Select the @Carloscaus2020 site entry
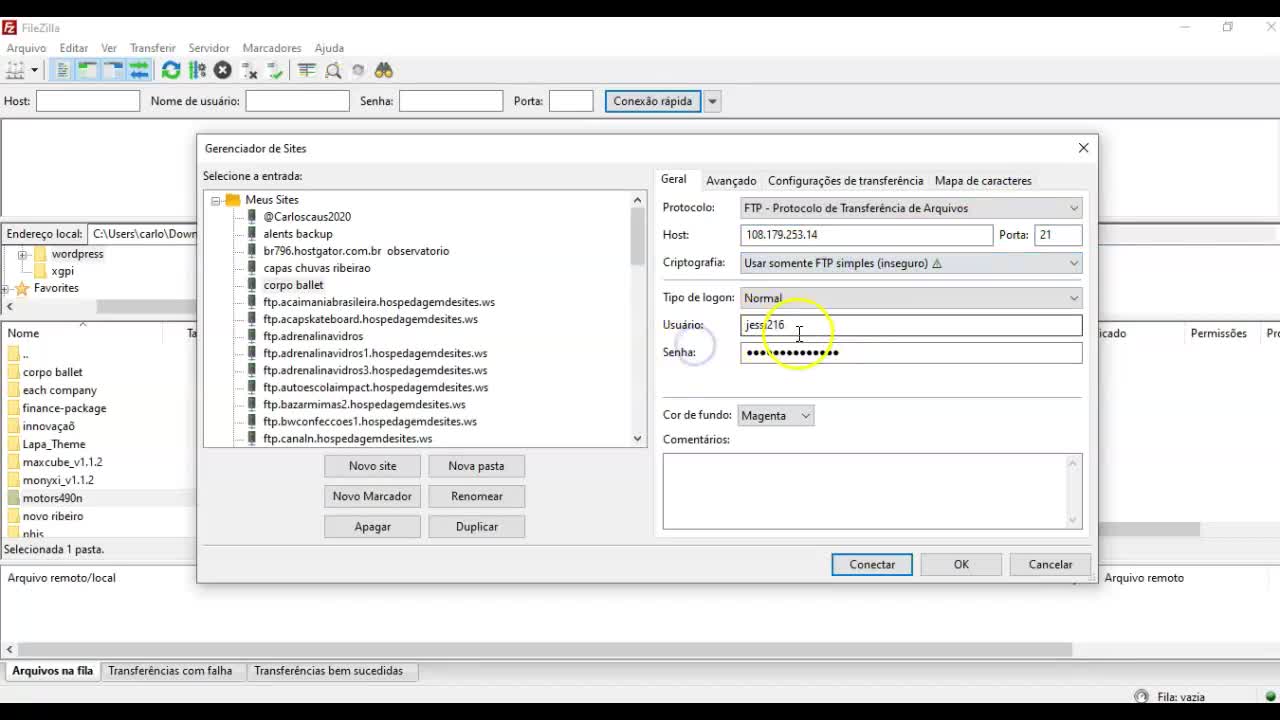 [307, 217]
